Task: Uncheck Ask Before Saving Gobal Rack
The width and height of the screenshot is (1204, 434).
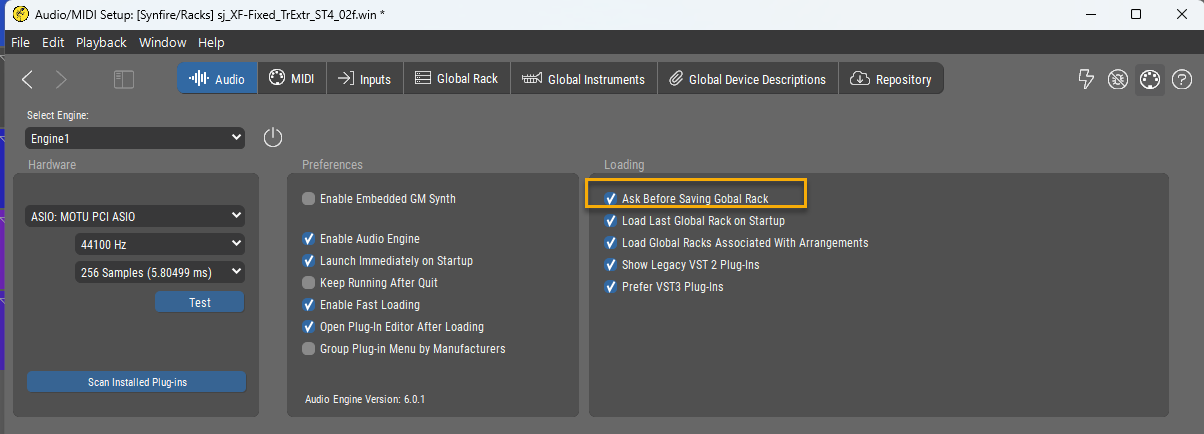Action: point(611,199)
